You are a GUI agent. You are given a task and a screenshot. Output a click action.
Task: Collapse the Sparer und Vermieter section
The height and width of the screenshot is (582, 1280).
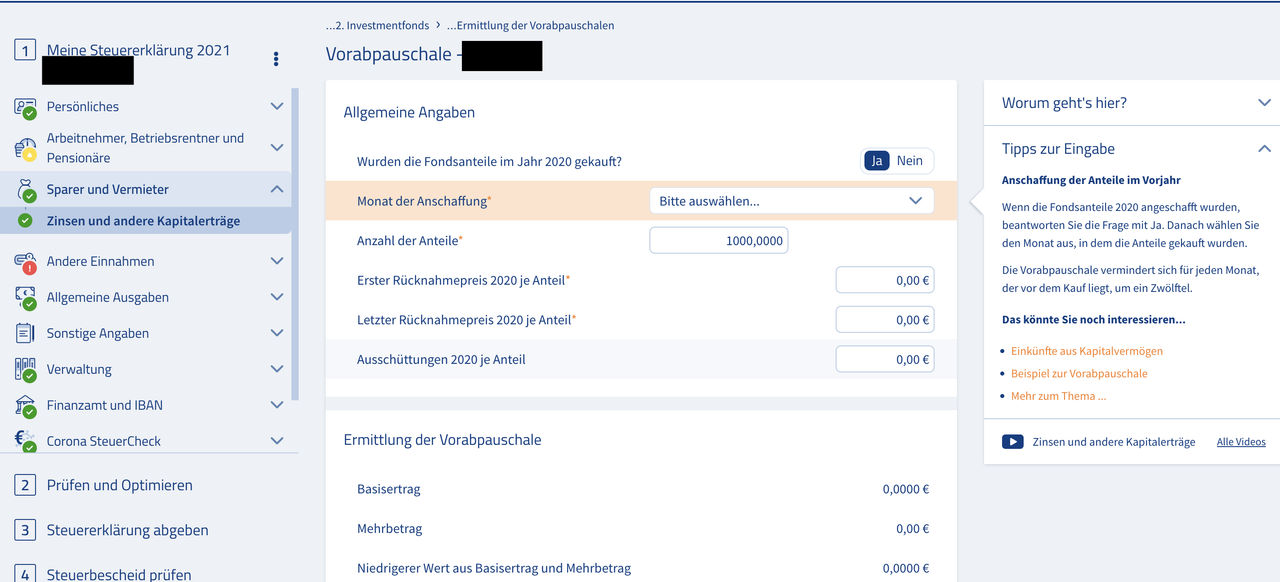tap(277, 189)
